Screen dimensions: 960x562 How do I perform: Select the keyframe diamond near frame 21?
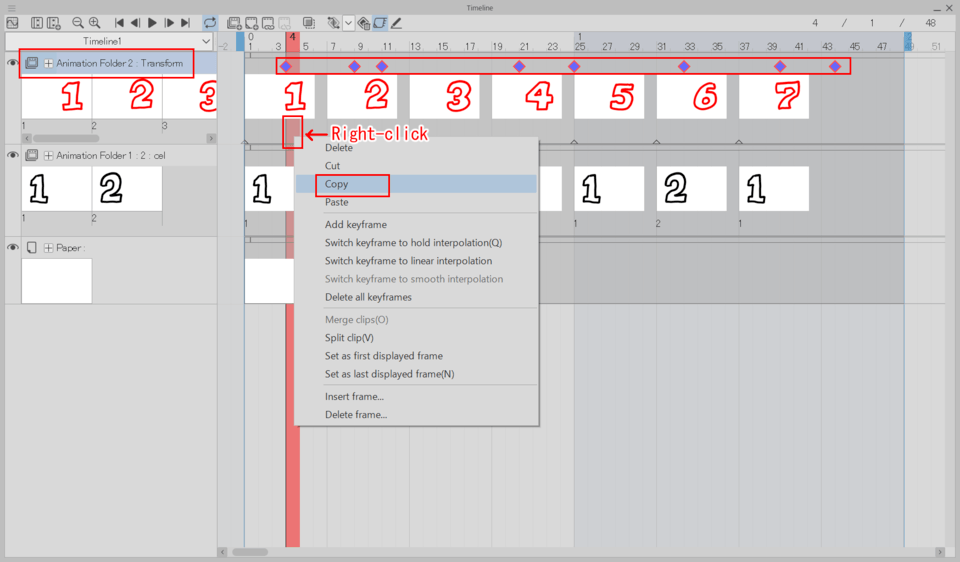[x=519, y=66]
